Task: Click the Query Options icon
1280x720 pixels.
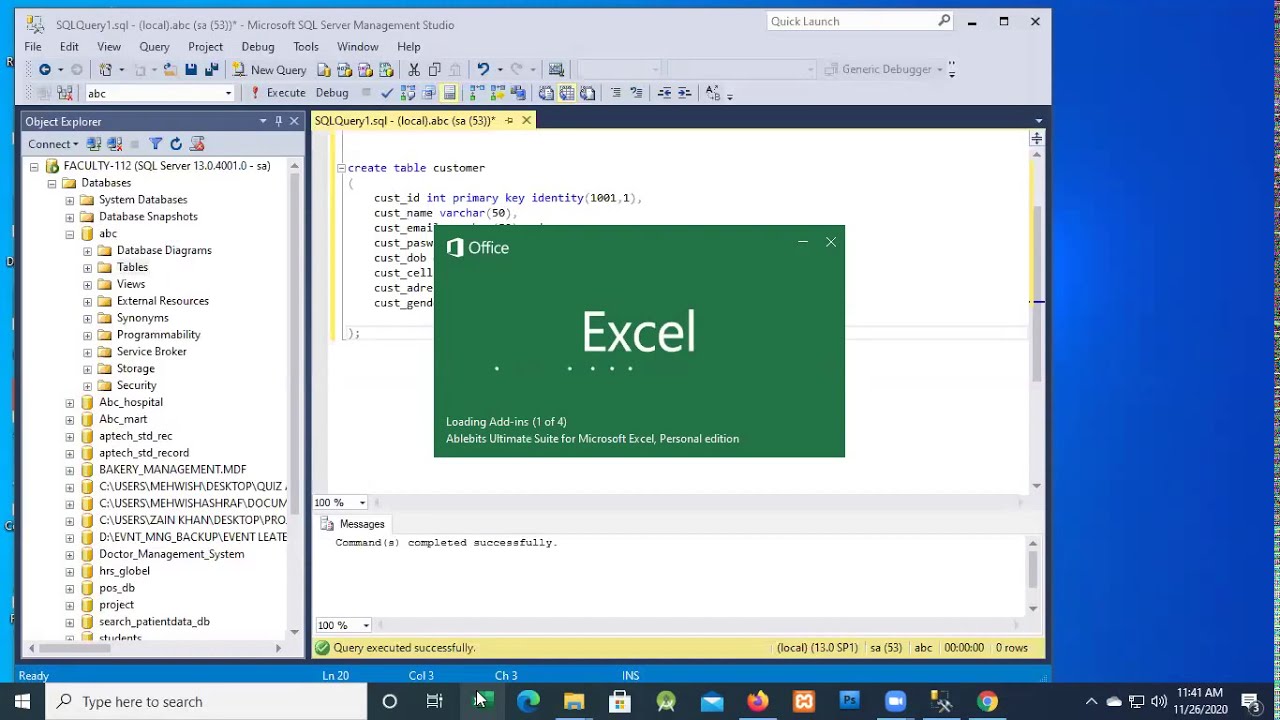Action: click(429, 93)
